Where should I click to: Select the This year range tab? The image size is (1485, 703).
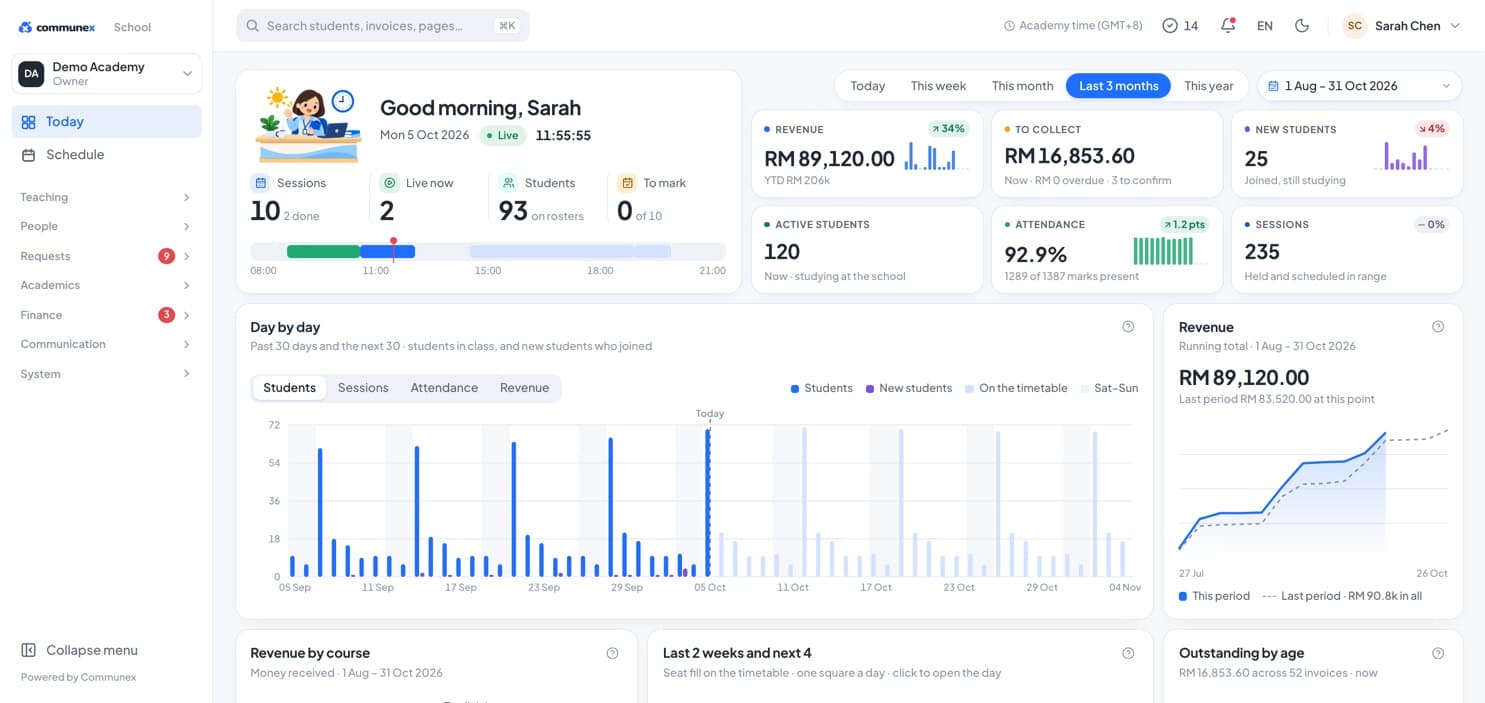click(1208, 86)
